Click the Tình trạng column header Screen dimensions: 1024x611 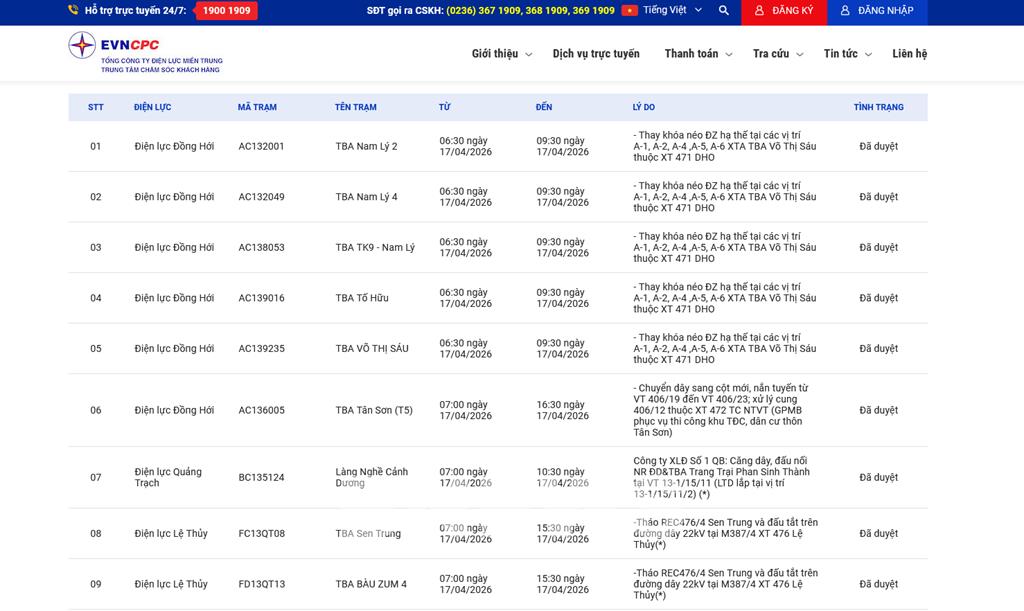tap(878, 107)
